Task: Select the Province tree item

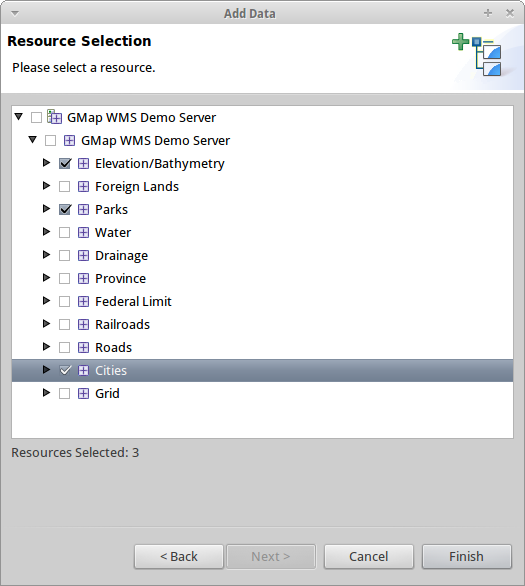Action: point(120,278)
